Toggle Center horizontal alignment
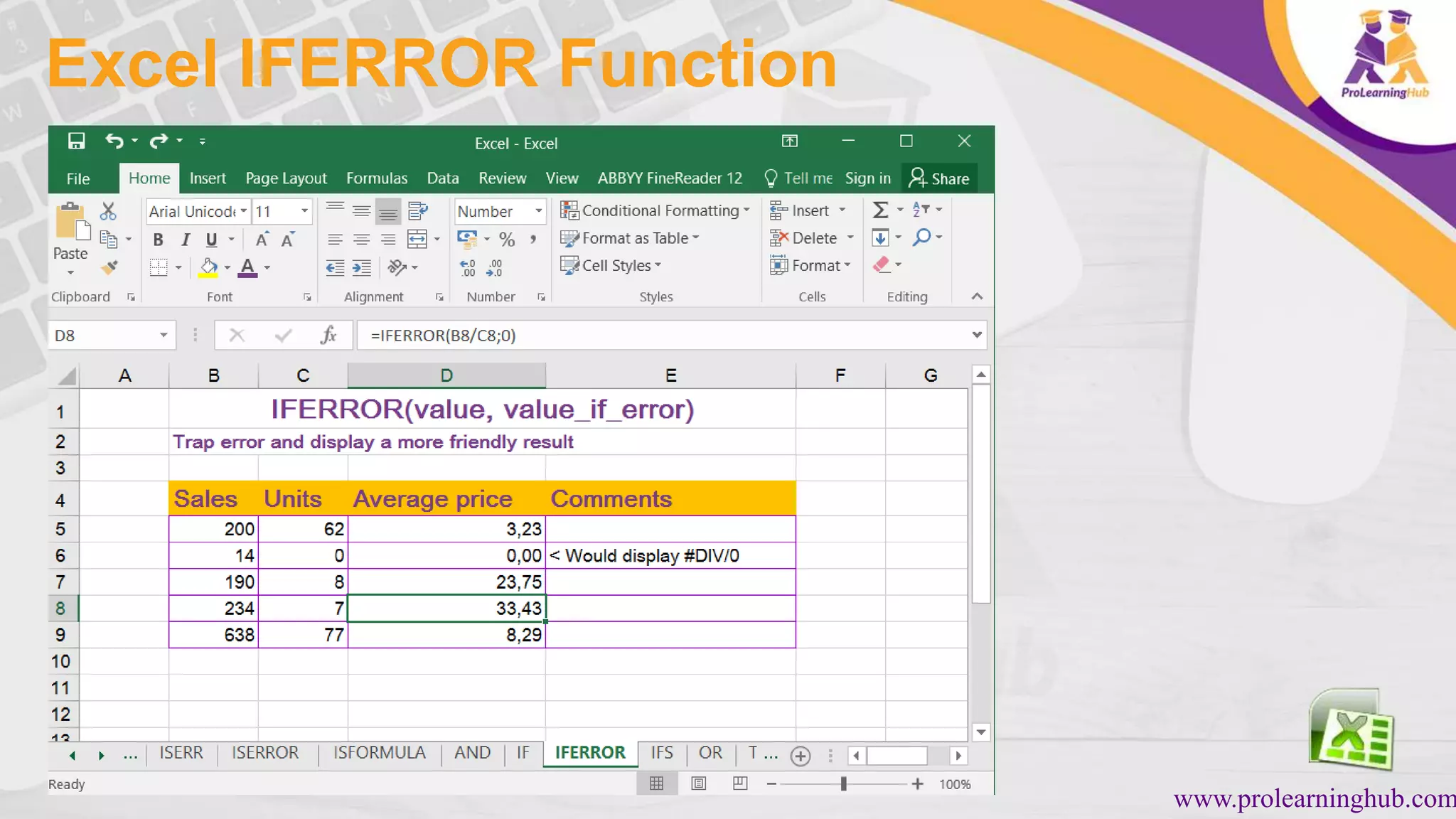This screenshot has width=1456, height=819. coord(361,240)
